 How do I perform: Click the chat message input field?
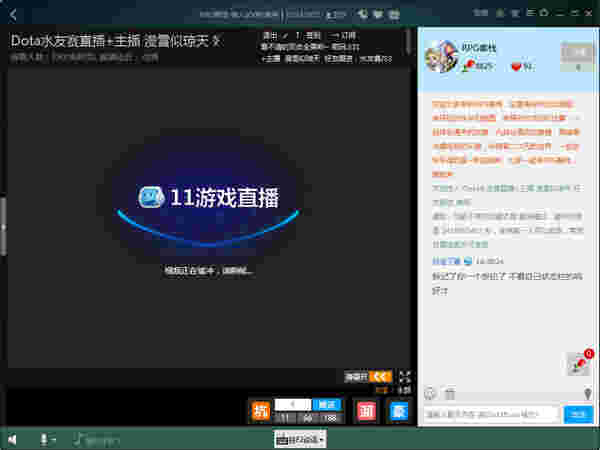pos(491,414)
